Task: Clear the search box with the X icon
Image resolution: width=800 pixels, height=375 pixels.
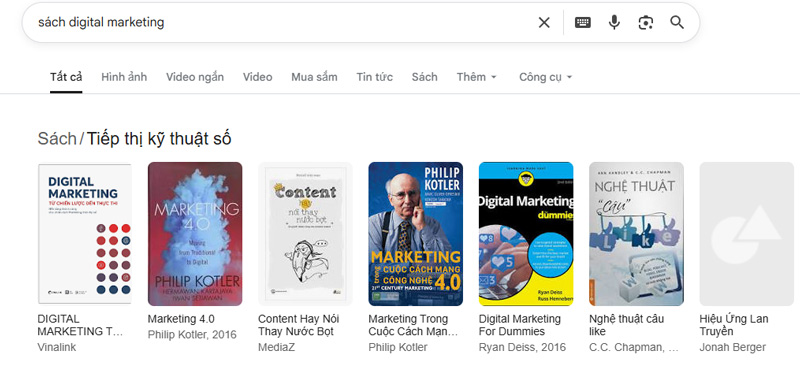Action: [x=544, y=22]
